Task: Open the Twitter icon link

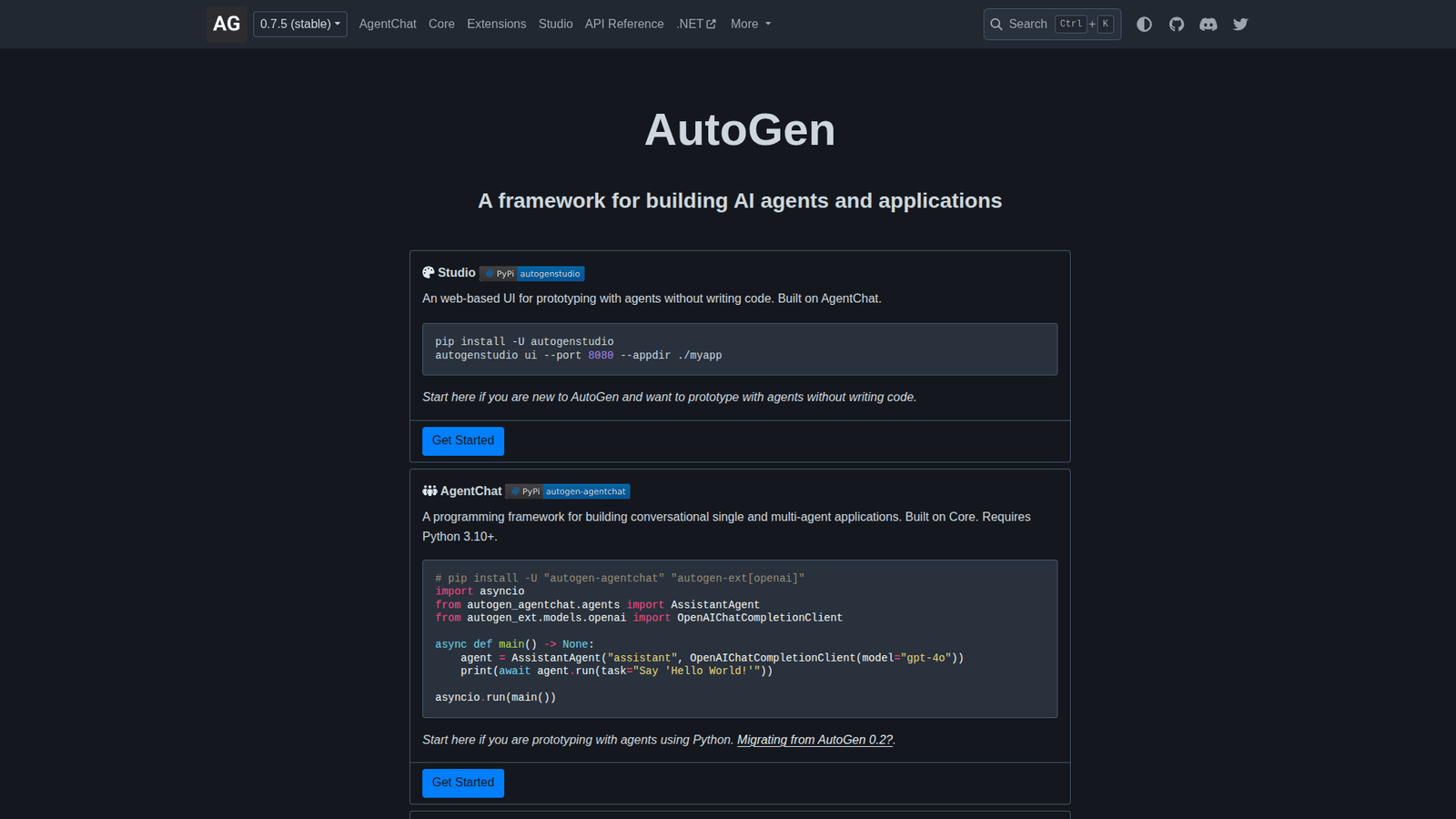Action: click(x=1240, y=25)
